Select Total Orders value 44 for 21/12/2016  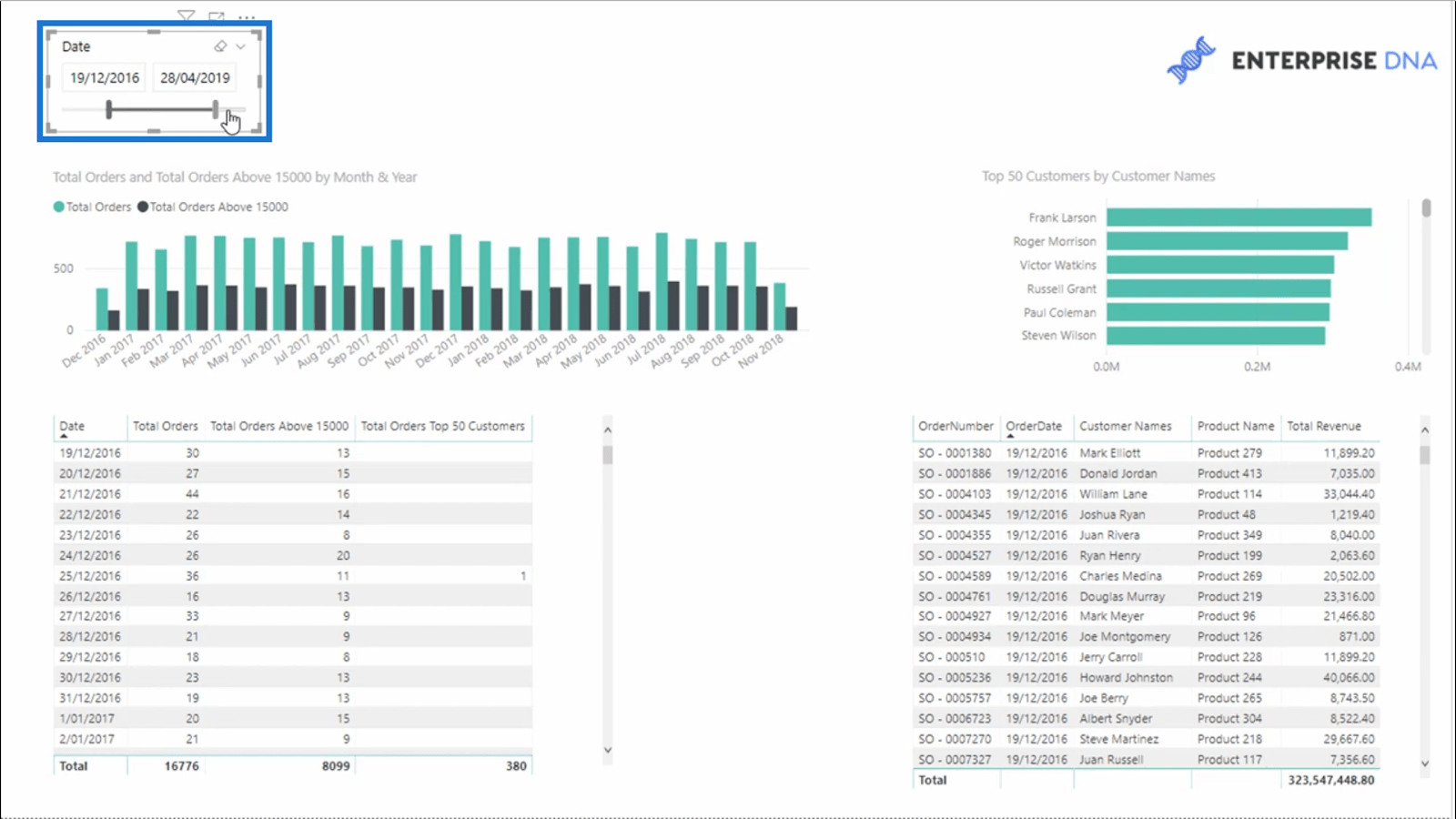pos(192,494)
